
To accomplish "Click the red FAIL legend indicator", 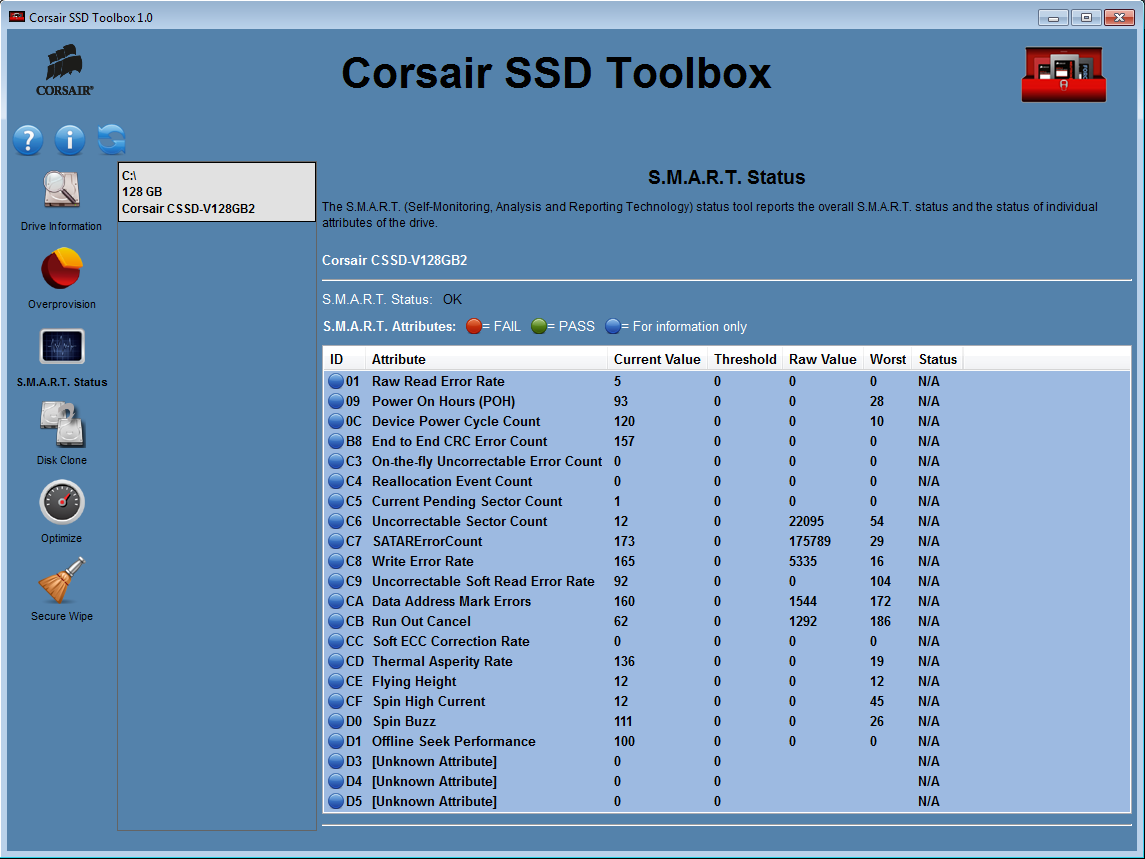I will [x=474, y=327].
